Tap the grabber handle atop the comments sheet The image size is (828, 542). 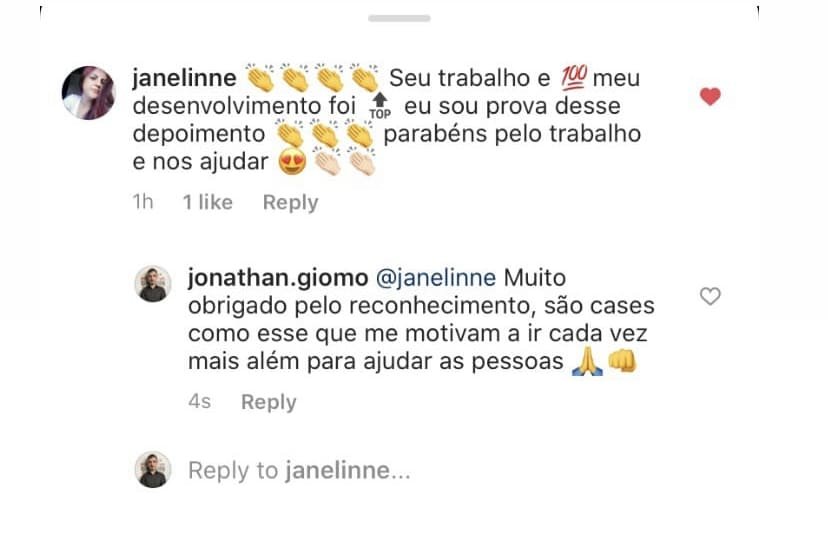399,18
